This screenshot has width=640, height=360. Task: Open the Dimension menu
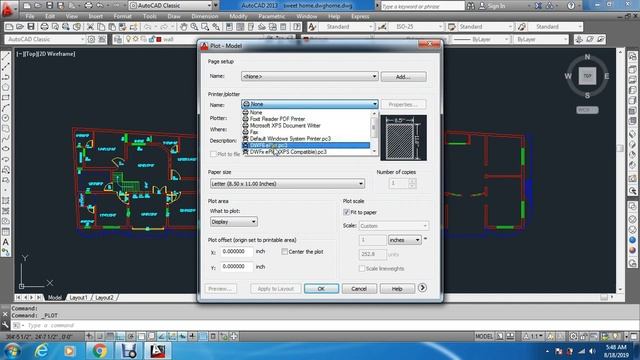point(204,16)
